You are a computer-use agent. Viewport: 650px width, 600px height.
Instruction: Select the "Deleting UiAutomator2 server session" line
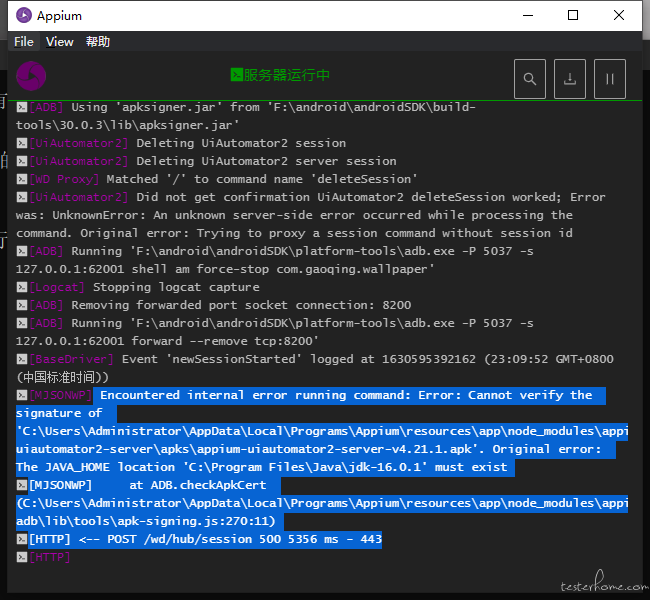(x=206, y=161)
